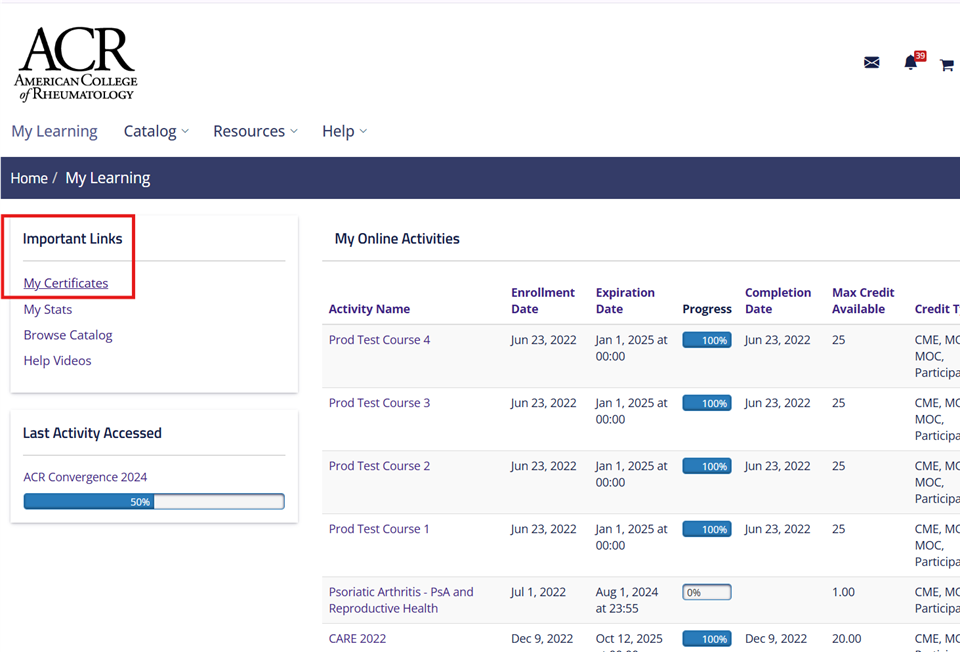Sort by Max Credit Available column header
Viewport: 960px width, 652px height.
[863, 301]
